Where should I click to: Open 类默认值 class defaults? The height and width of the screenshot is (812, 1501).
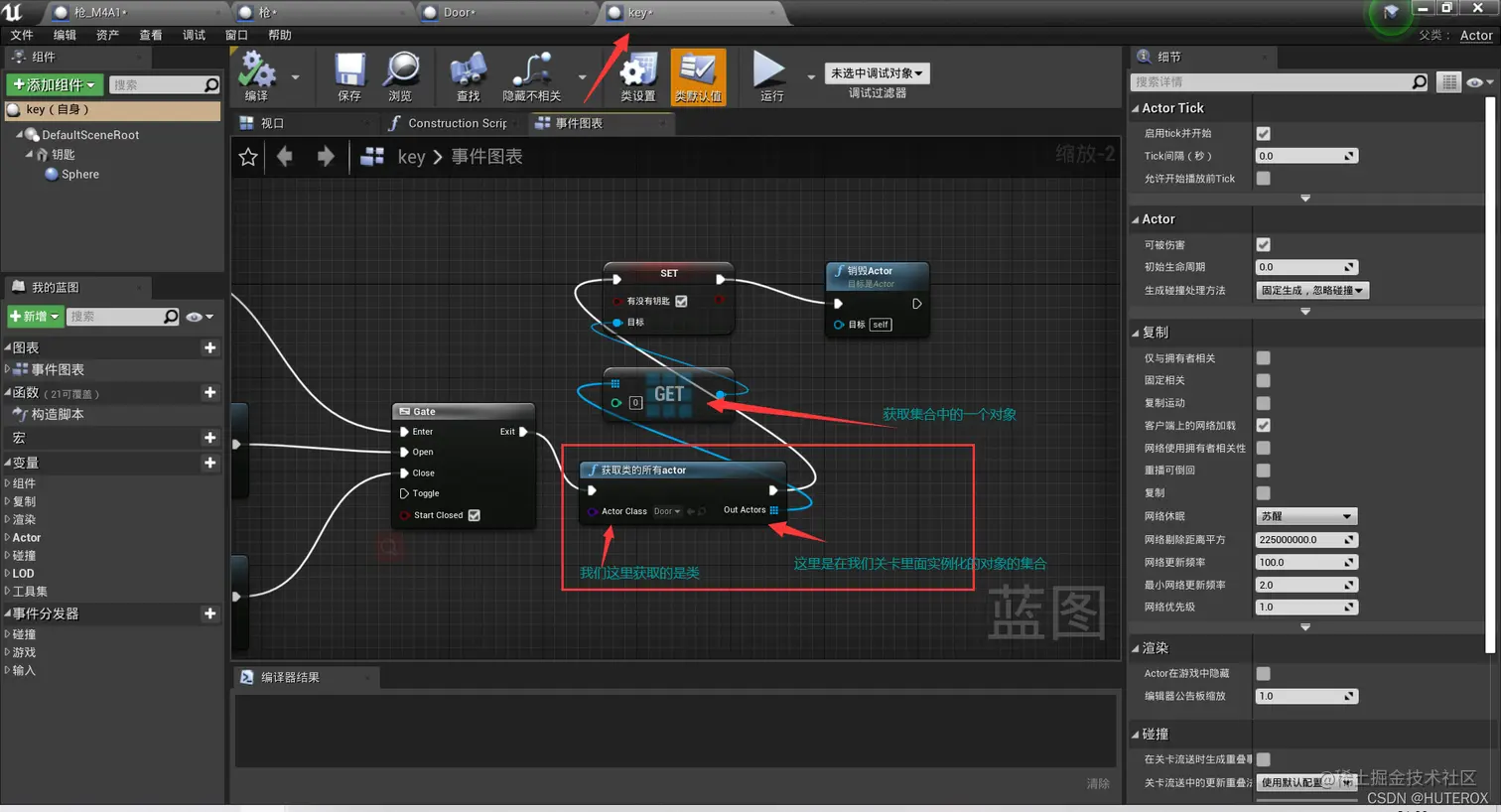click(x=698, y=76)
